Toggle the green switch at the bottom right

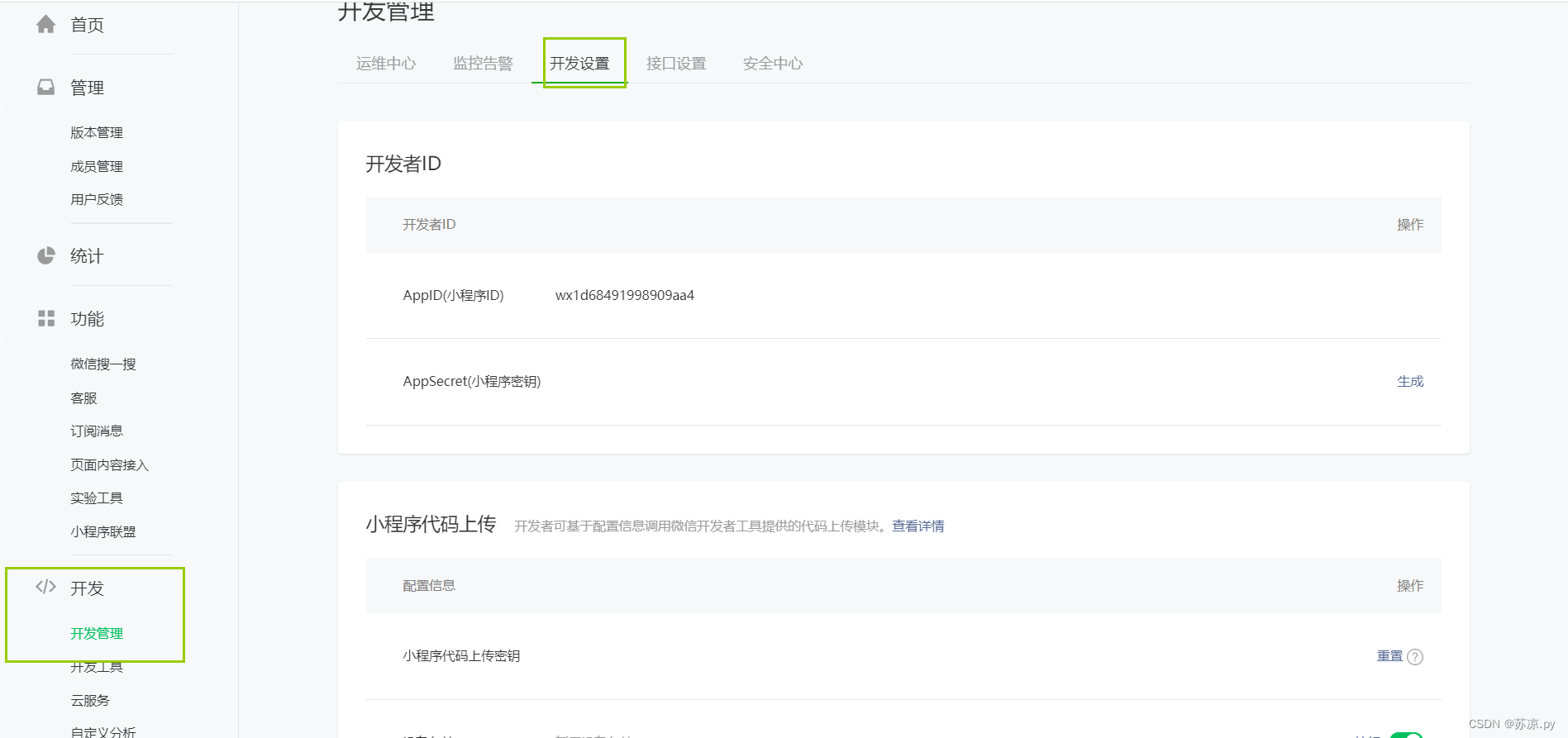[x=1405, y=735]
